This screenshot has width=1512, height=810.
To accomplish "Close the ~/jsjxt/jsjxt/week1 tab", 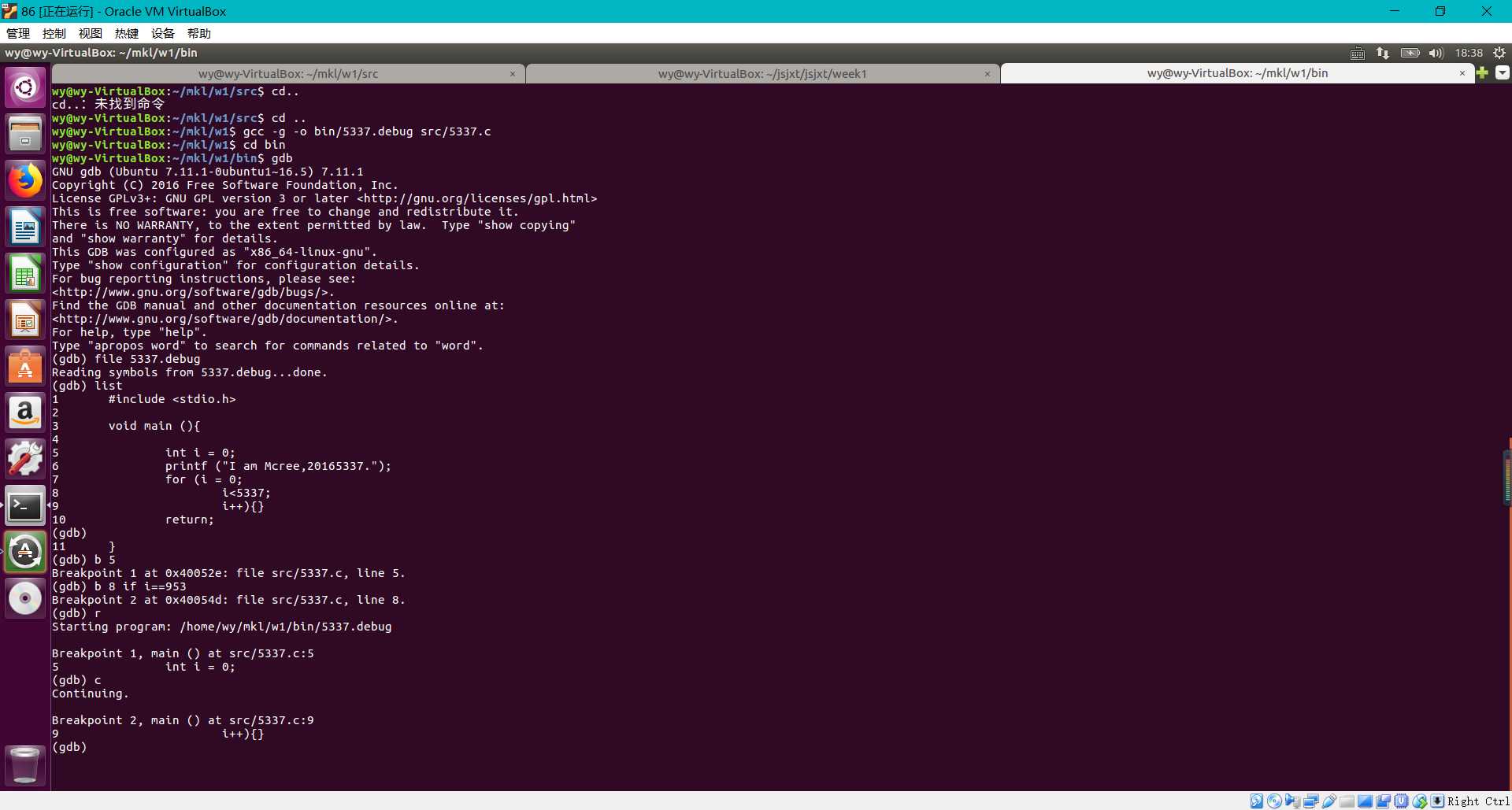I will pos(988,74).
